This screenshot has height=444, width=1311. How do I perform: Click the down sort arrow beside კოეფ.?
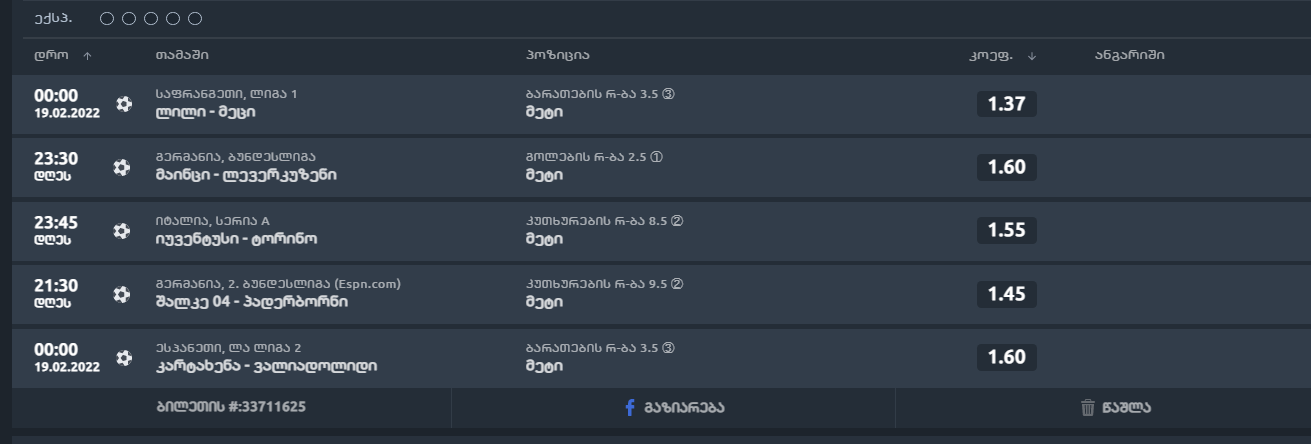click(1032, 56)
